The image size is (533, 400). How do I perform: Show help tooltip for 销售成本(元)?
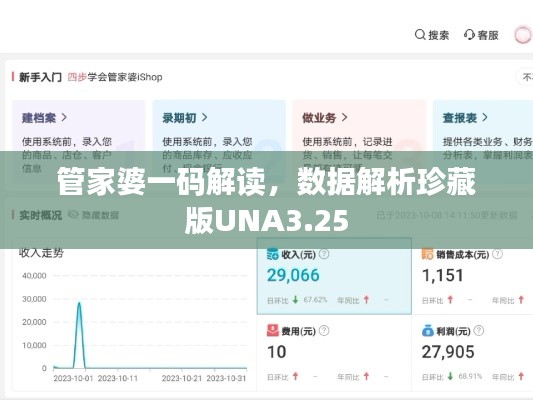pos(497,254)
